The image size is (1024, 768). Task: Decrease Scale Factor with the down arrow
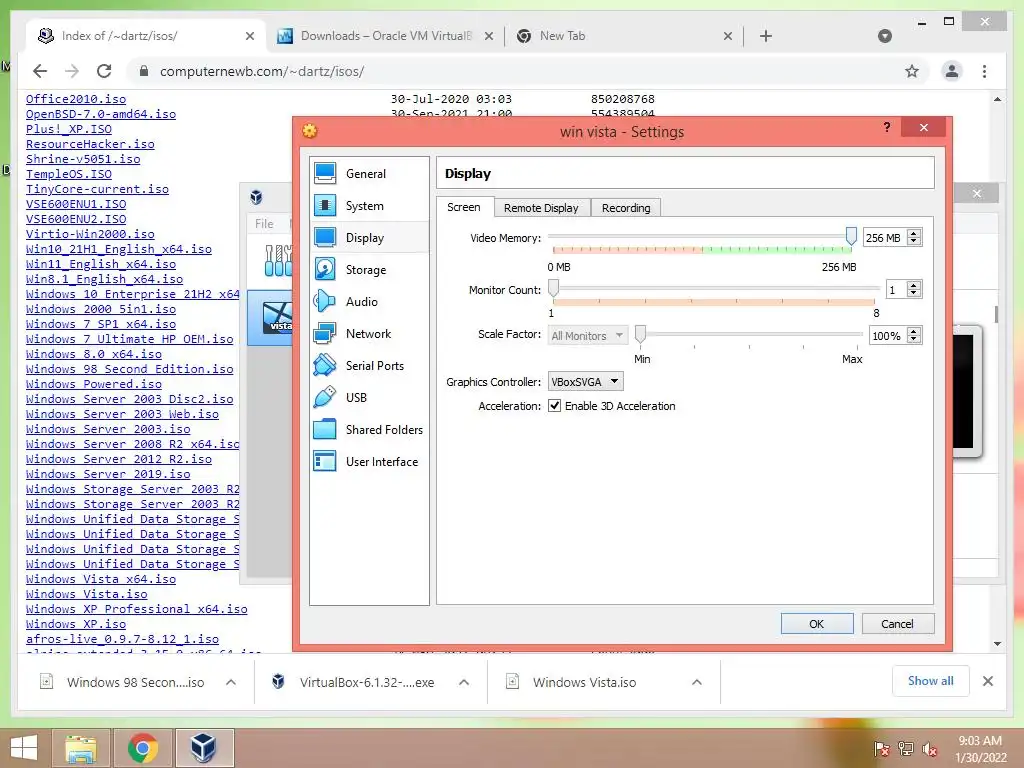click(x=914, y=340)
